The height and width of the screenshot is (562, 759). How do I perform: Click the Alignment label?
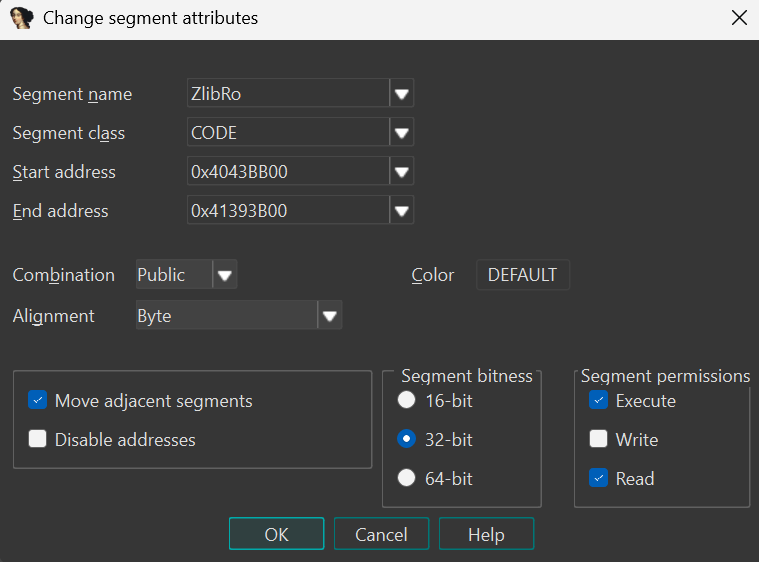click(x=53, y=316)
